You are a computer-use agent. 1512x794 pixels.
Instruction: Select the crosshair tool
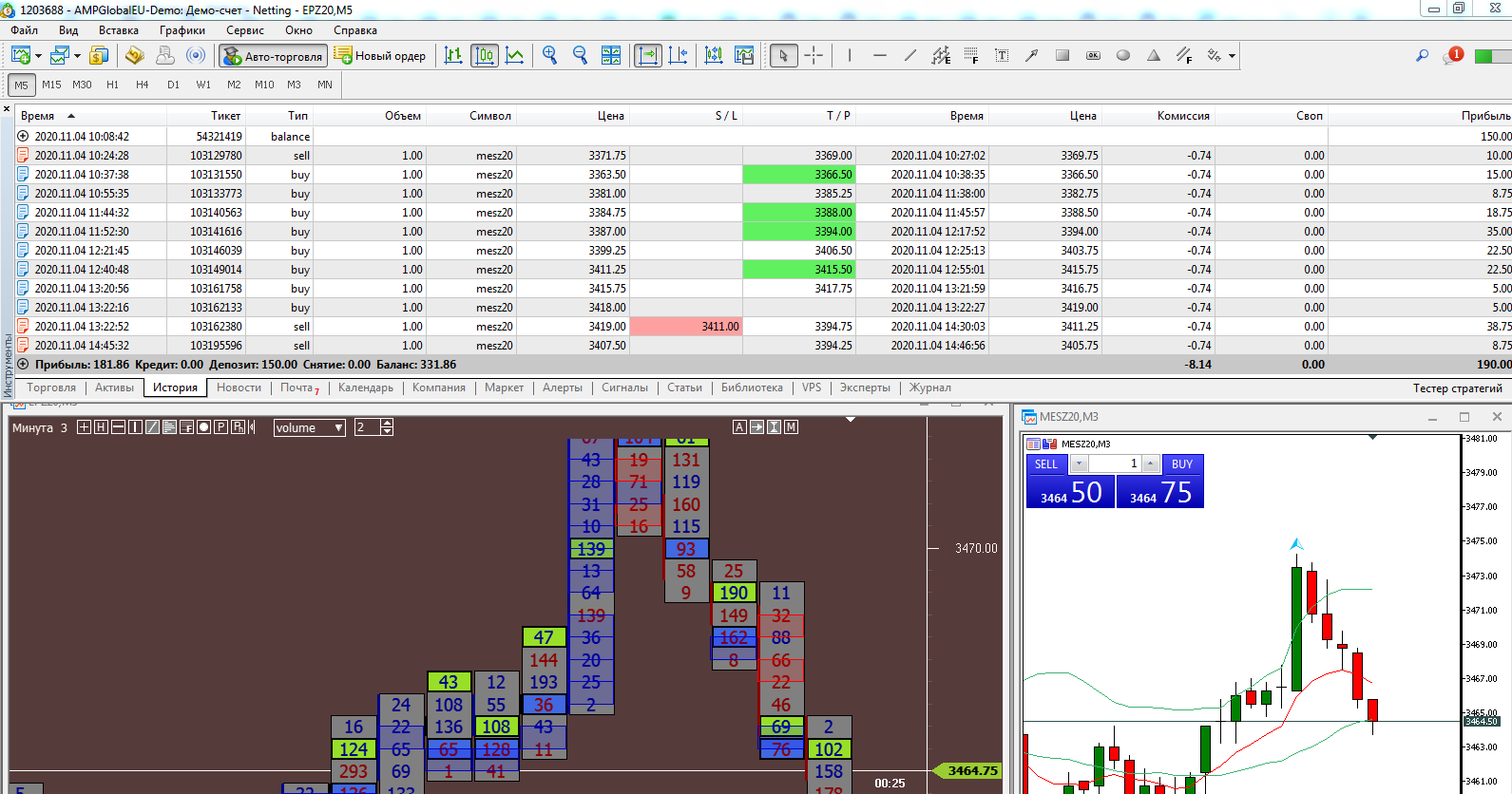pos(814,56)
